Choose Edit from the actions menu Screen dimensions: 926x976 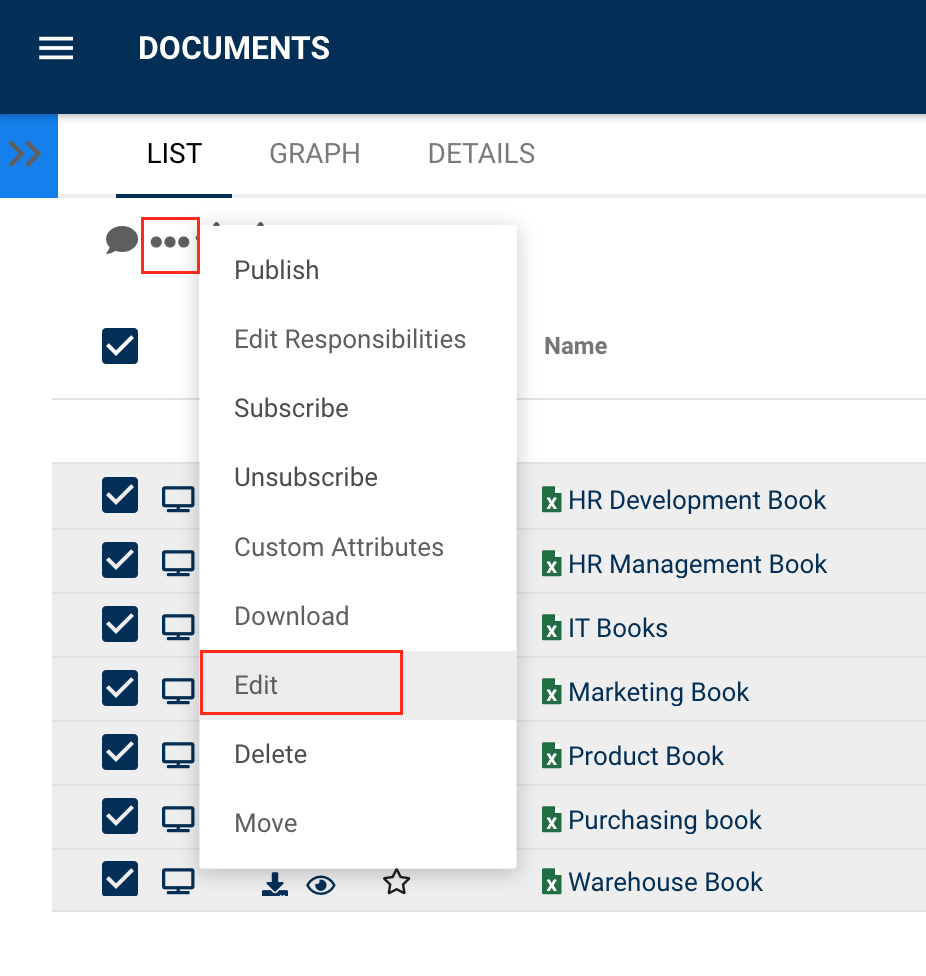coord(257,685)
